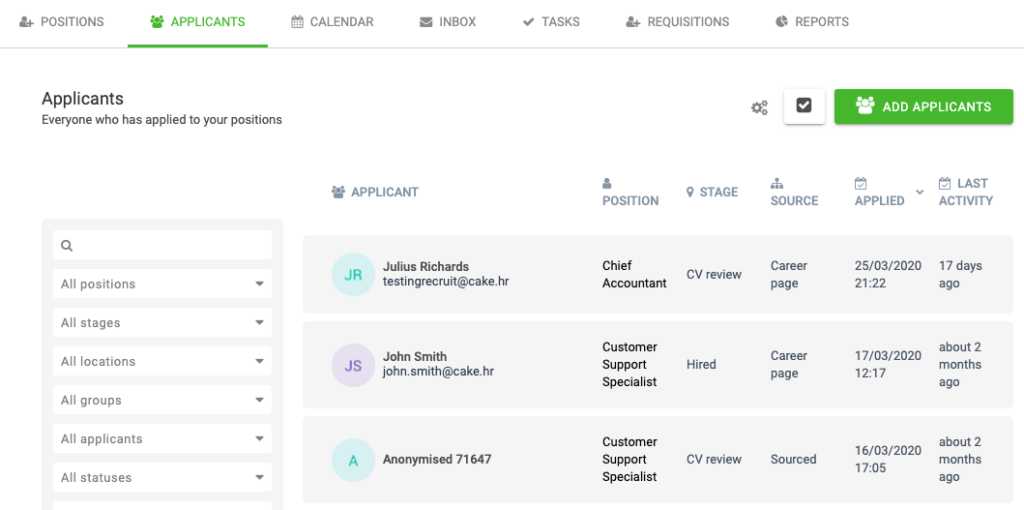
Task: Expand the All locations filter
Action: click(x=162, y=362)
